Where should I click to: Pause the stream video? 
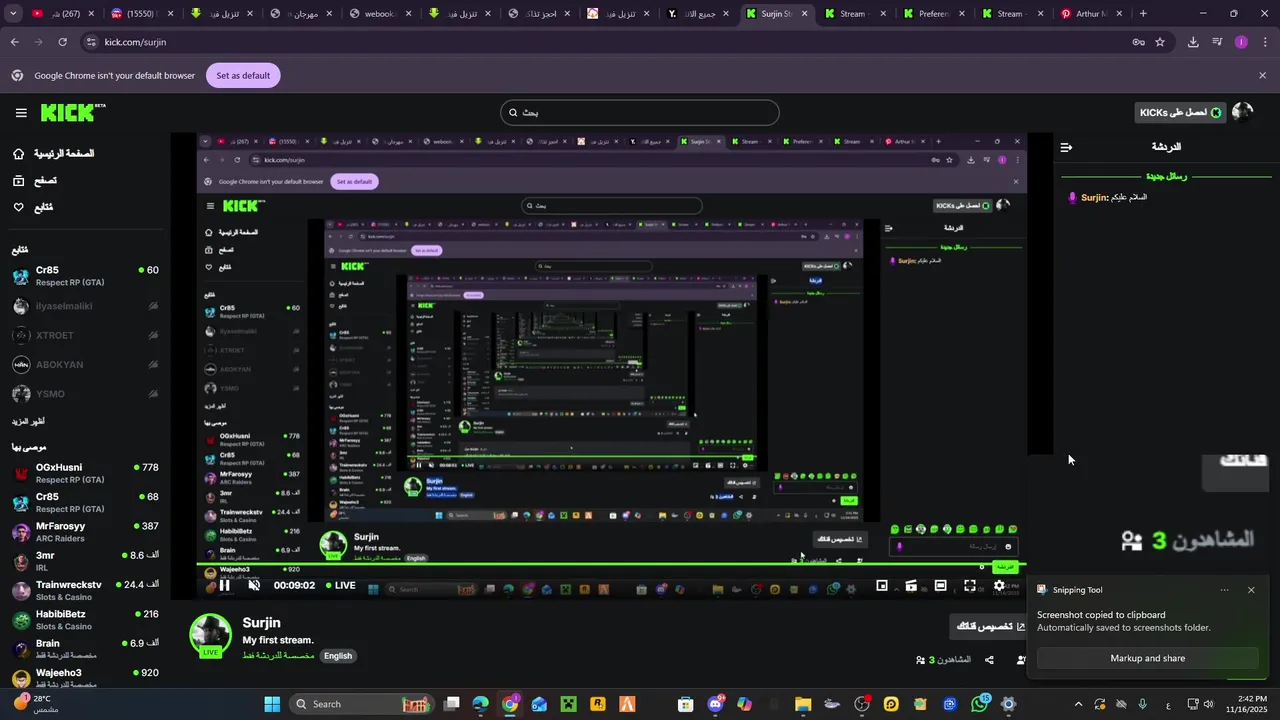tap(225, 586)
